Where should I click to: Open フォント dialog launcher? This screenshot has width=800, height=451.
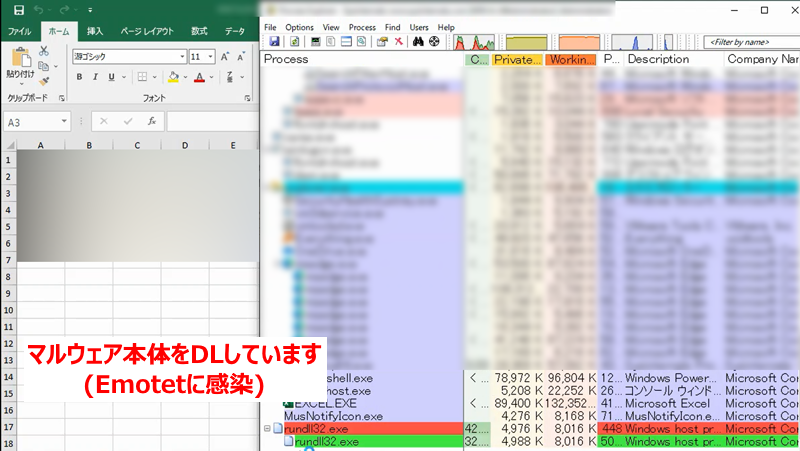pos(247,98)
